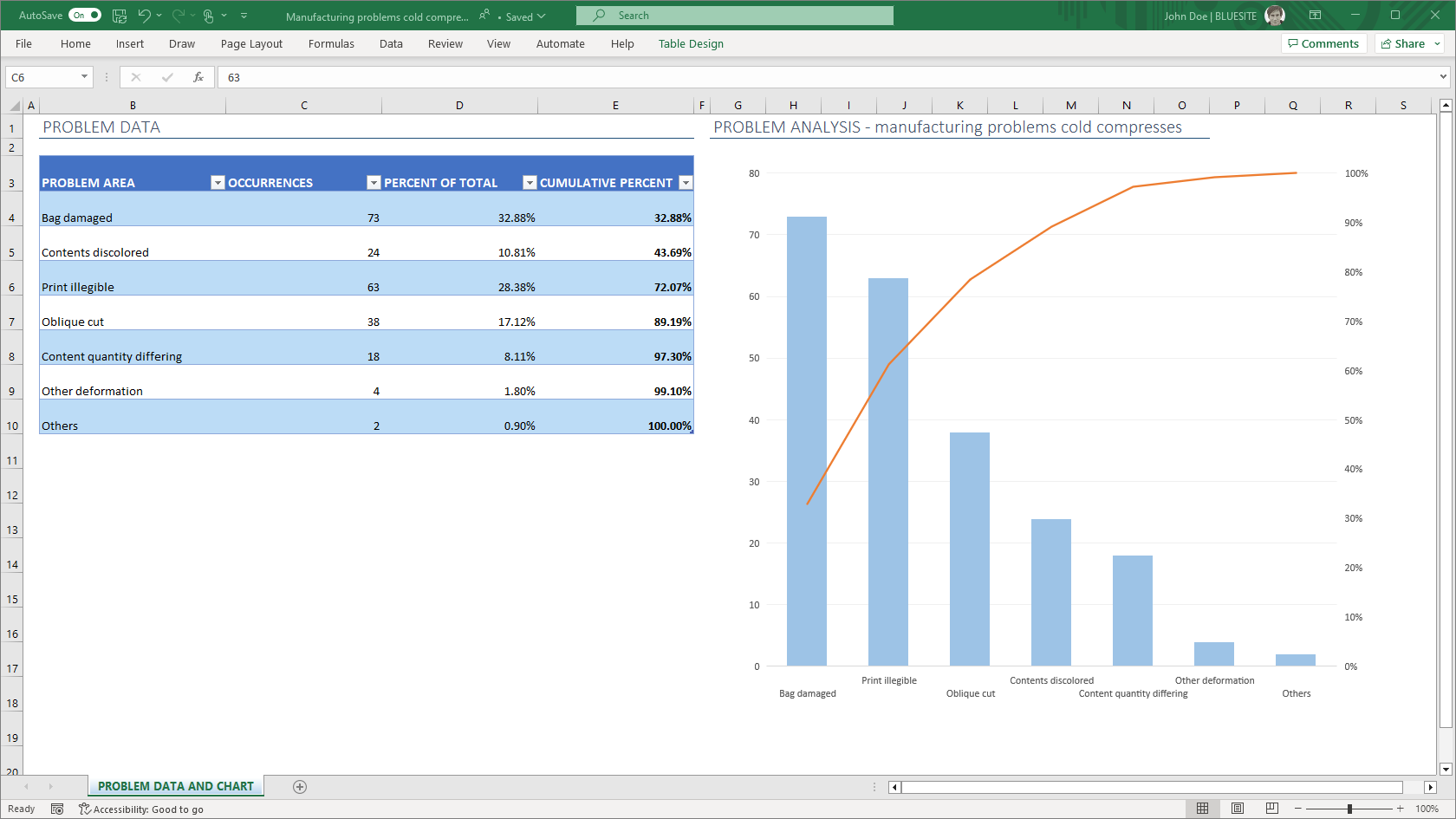1456x819 pixels.
Task: Click the Cancel formula X icon
Action: [136, 77]
